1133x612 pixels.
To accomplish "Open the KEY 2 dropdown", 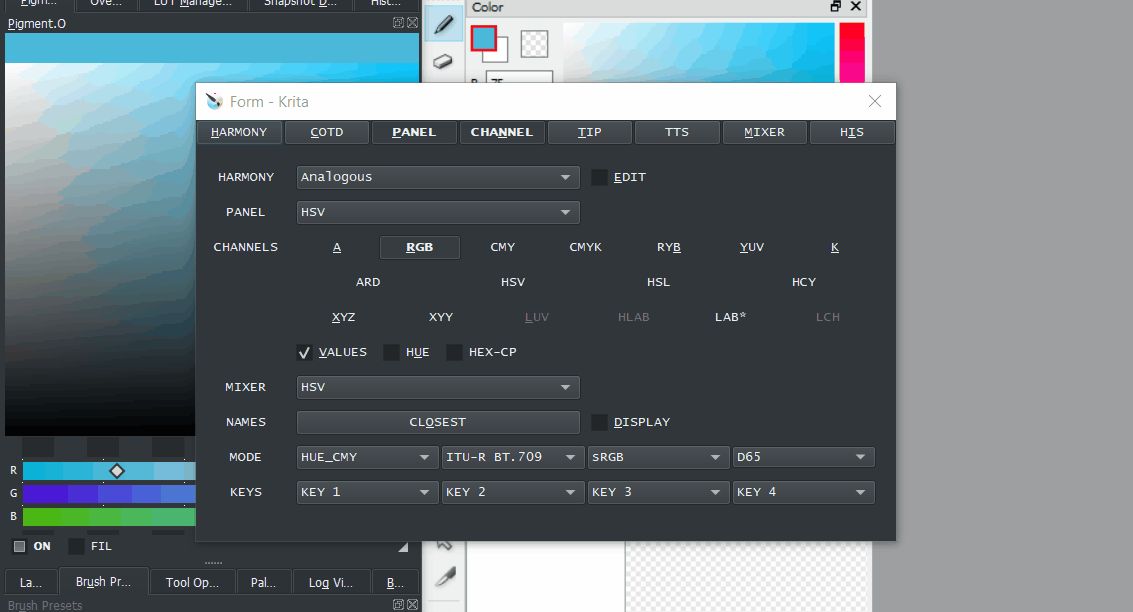I will tap(512, 492).
